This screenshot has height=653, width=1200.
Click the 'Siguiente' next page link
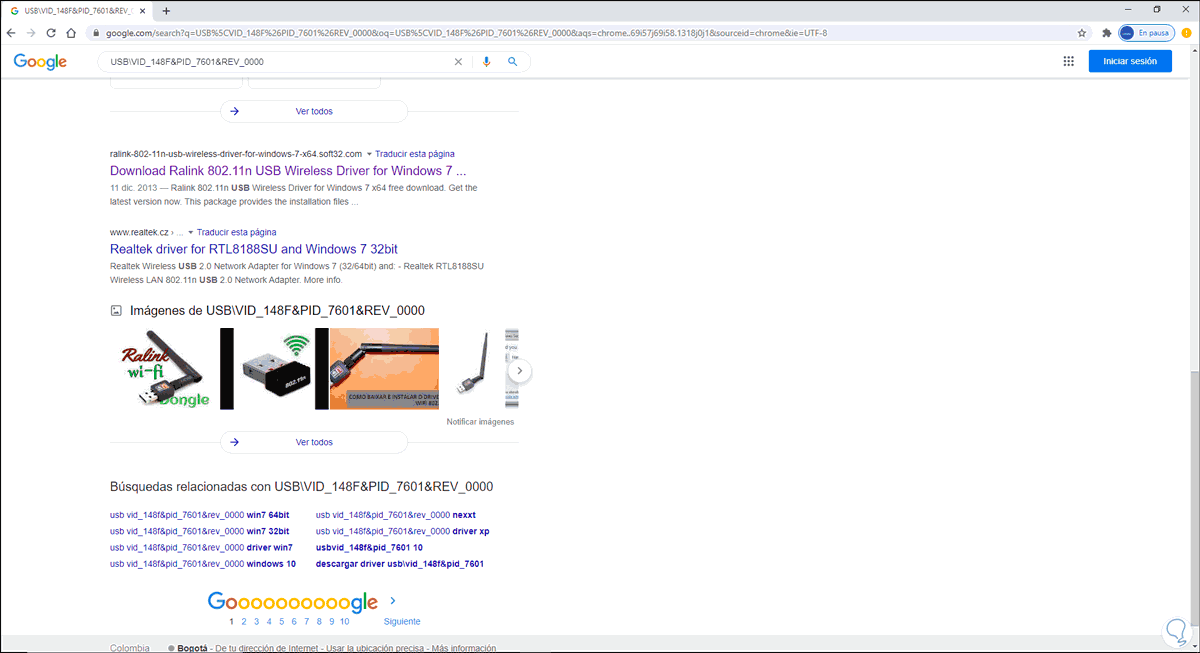(402, 621)
